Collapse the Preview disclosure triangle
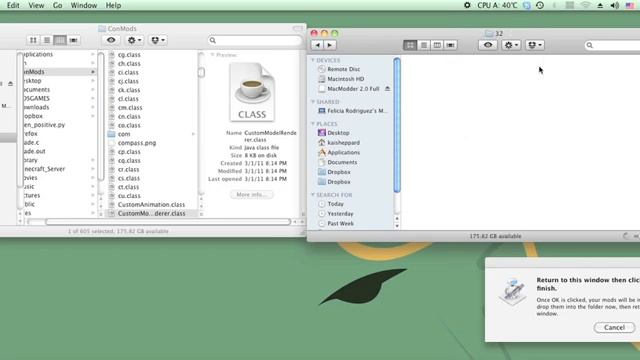The image size is (640, 360). tap(212, 55)
